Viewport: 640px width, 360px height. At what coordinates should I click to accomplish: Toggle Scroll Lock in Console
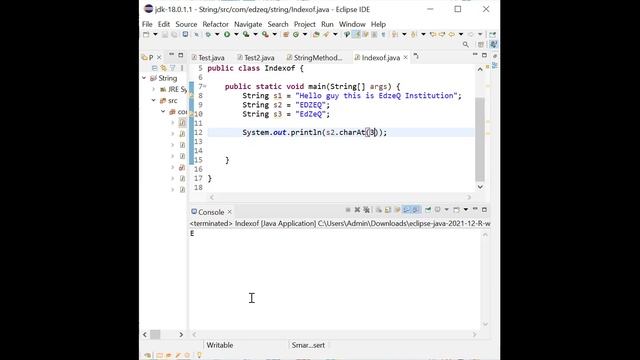(x=388, y=210)
